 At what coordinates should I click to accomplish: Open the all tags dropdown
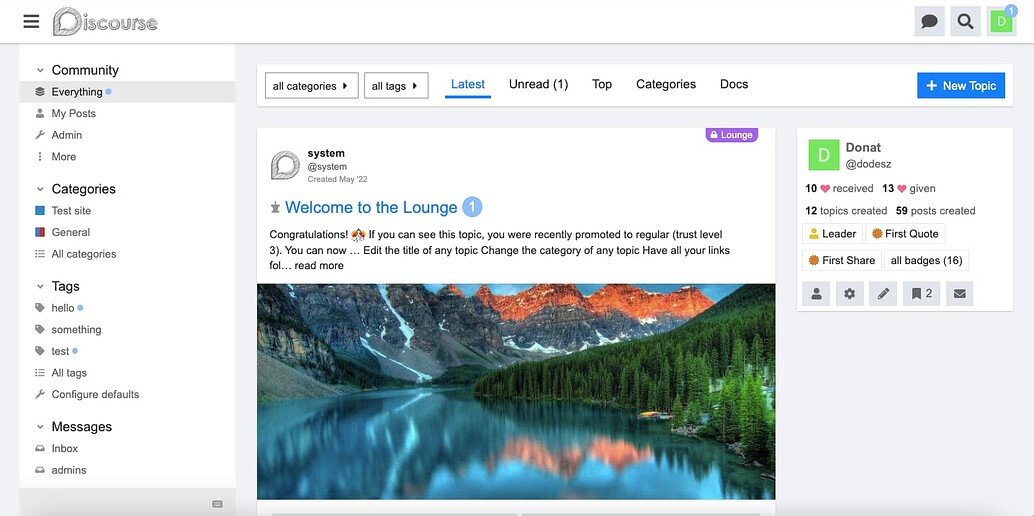coord(396,86)
